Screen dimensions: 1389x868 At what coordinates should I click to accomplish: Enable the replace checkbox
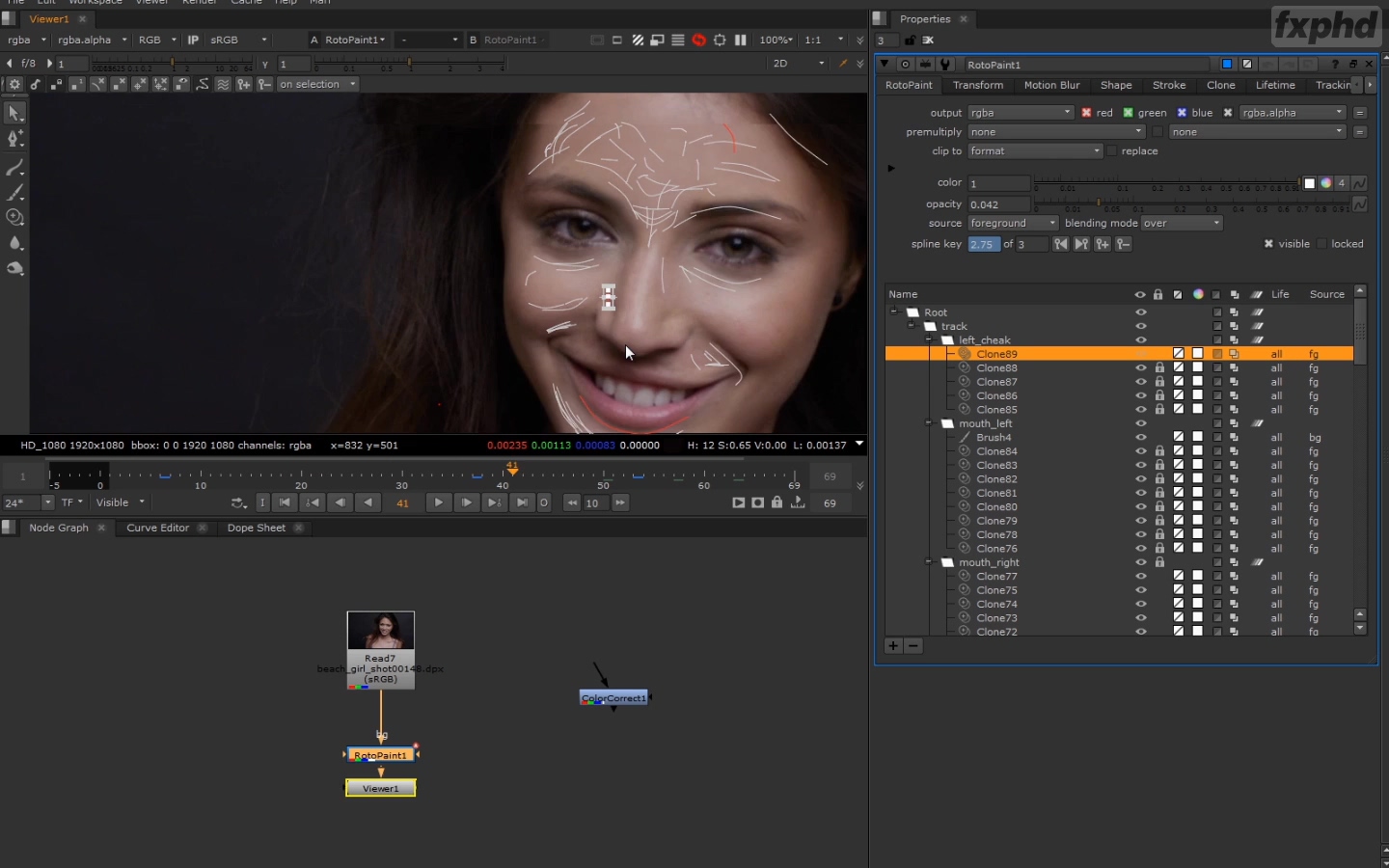click(x=1112, y=151)
